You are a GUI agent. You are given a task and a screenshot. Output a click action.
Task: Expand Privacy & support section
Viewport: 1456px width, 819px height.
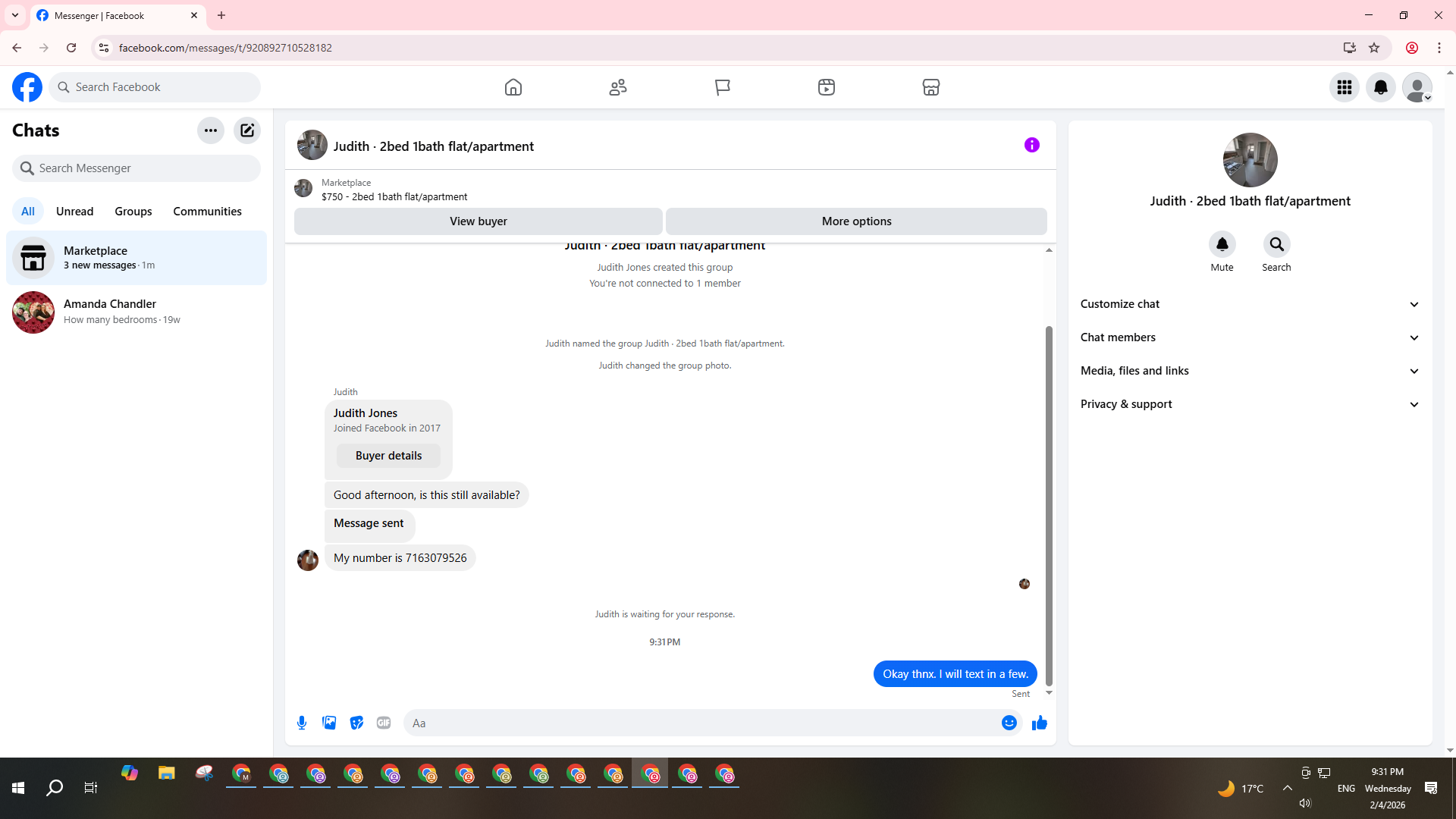[x=1249, y=404]
